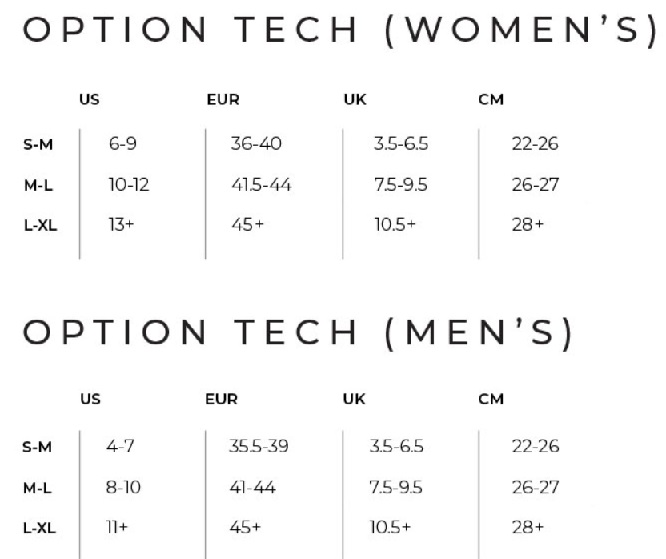This screenshot has height=559, width=666.
Task: Click the men's US 8-10 size cell
Action: (124, 486)
